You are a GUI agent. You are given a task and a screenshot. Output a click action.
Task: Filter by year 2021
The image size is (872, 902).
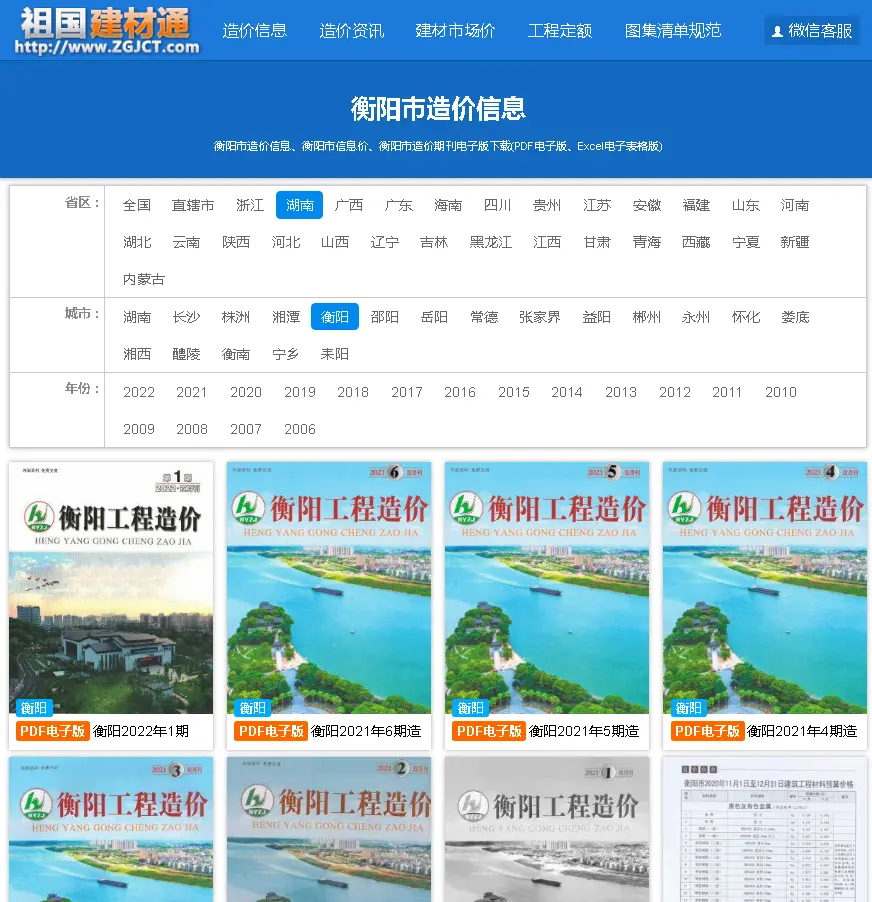tap(192, 392)
